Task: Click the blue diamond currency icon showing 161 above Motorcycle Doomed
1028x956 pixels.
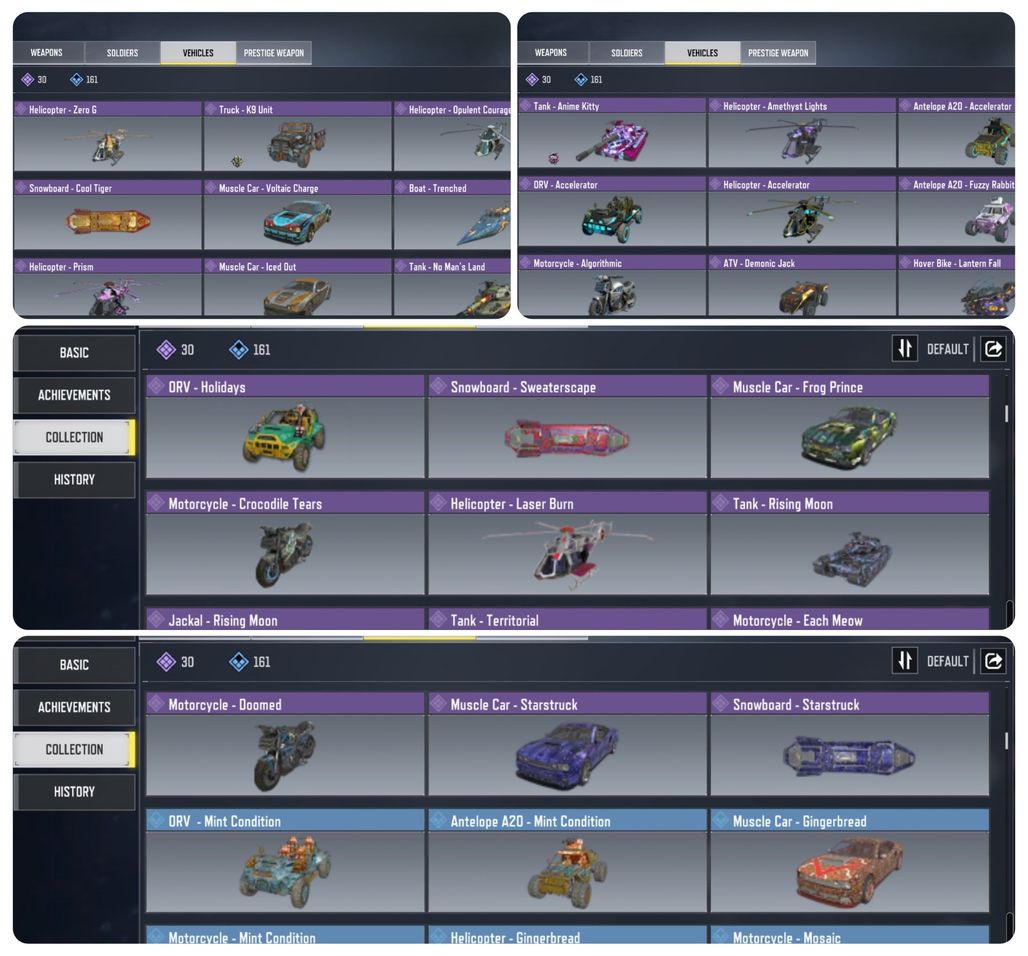Action: click(x=239, y=662)
